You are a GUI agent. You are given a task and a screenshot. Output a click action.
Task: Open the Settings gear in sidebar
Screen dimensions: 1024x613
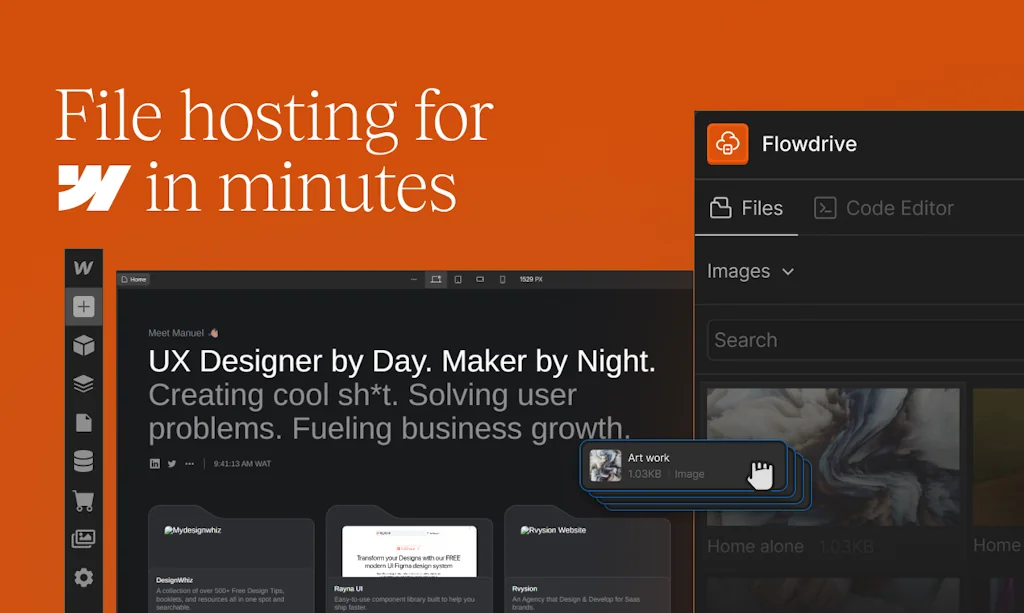tap(84, 577)
